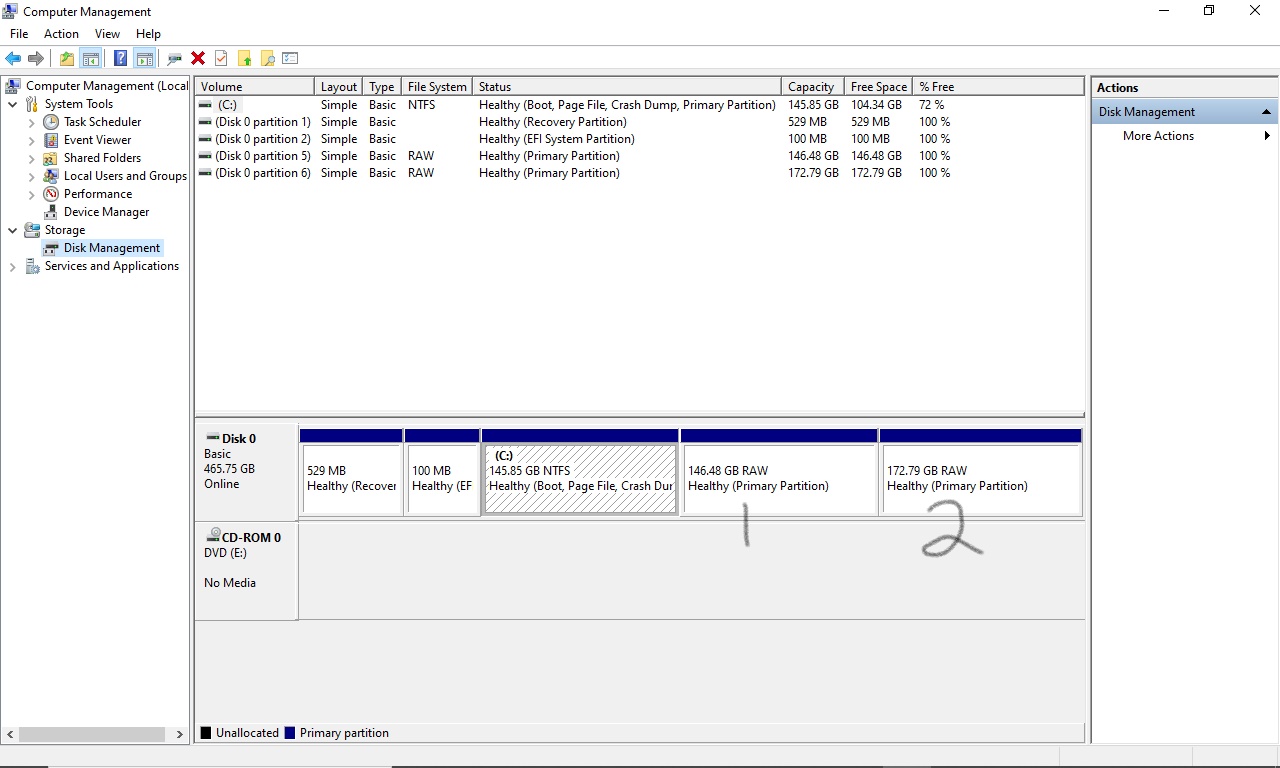Open the Help menu
This screenshot has height=768, width=1280.
coord(148,34)
